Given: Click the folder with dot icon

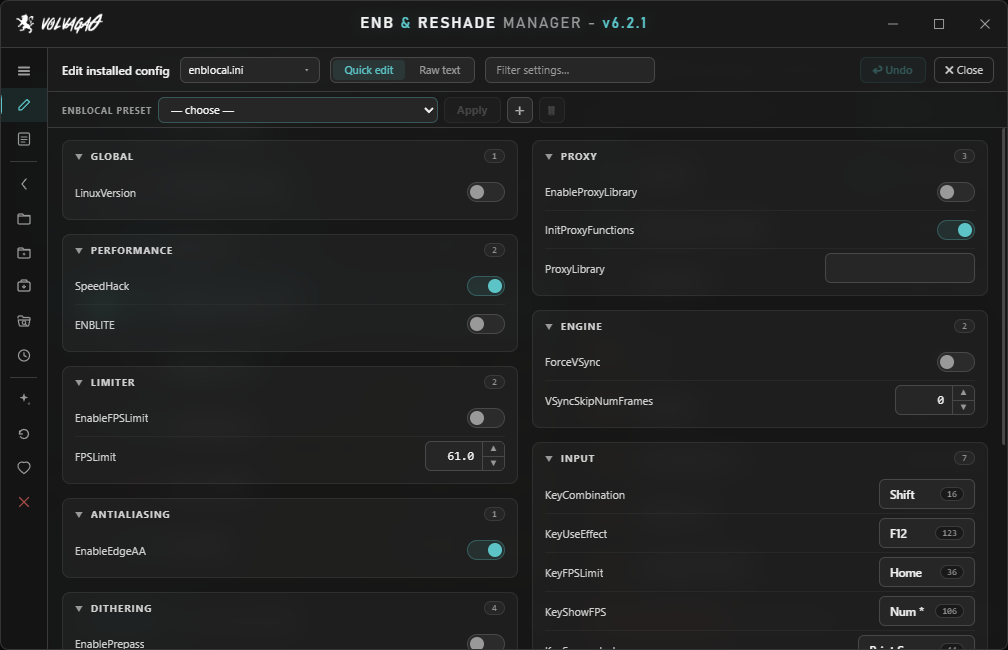Looking at the screenshot, I should 24,253.
